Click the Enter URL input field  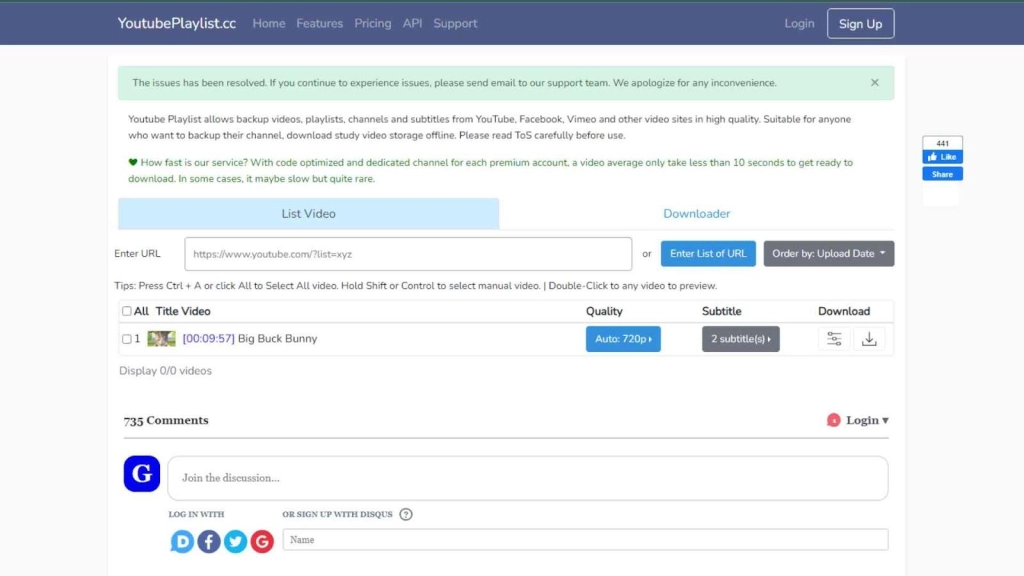click(408, 254)
